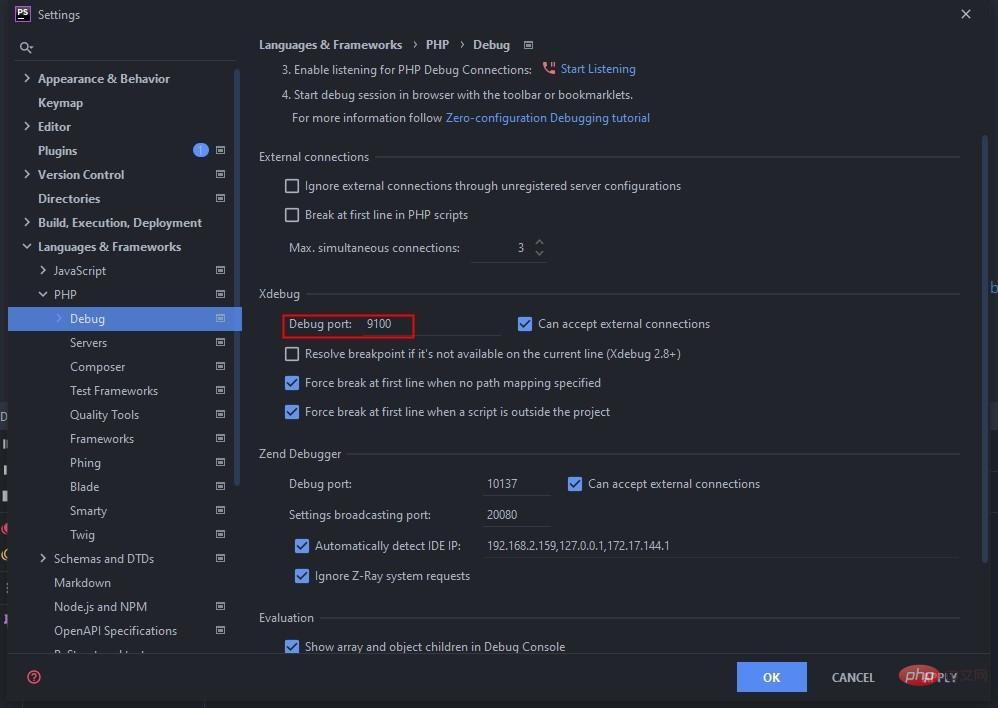Screen dimensions: 998x708
Task: Click the IDE IP address field
Action: point(721,546)
